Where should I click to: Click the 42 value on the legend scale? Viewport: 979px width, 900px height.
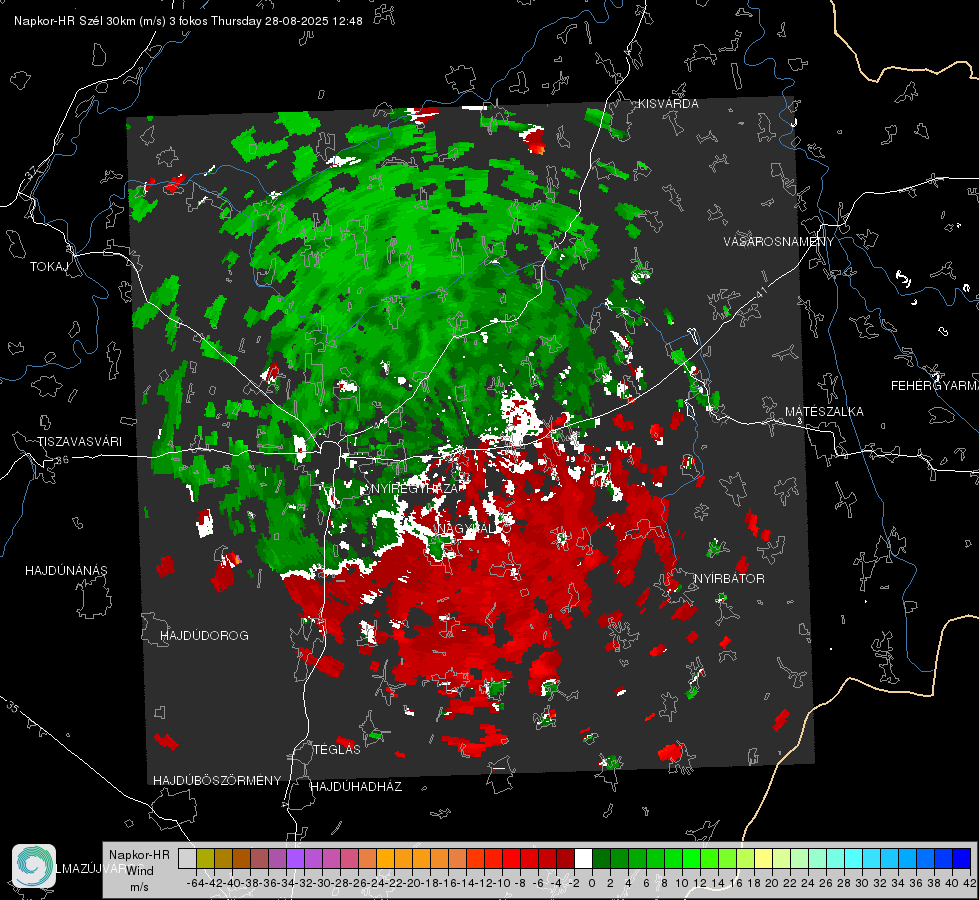pyautogui.click(x=970, y=883)
